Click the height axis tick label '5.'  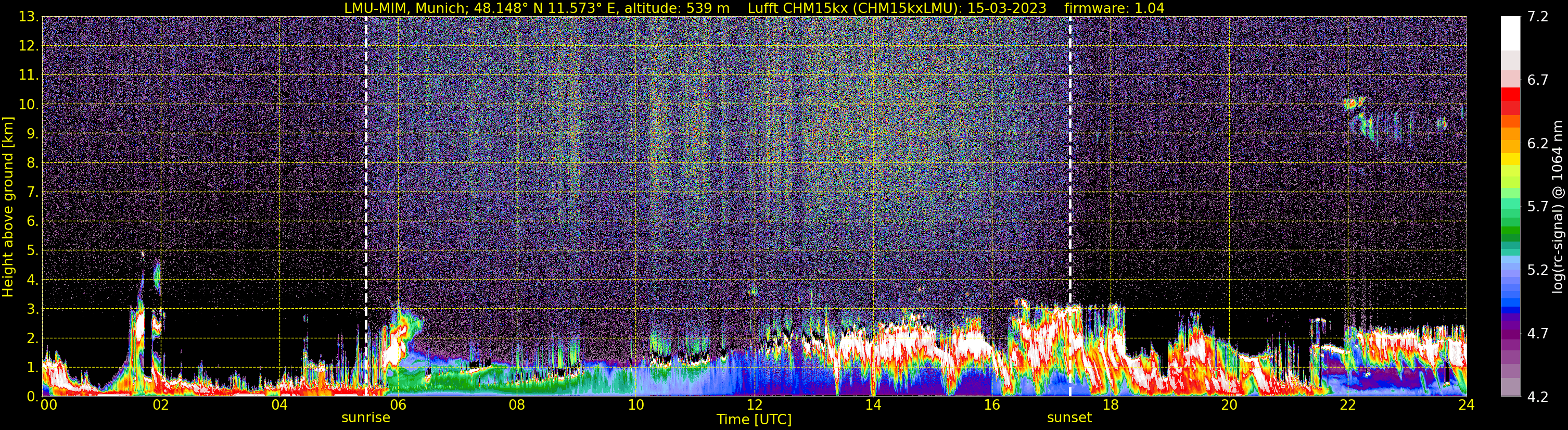pos(32,251)
